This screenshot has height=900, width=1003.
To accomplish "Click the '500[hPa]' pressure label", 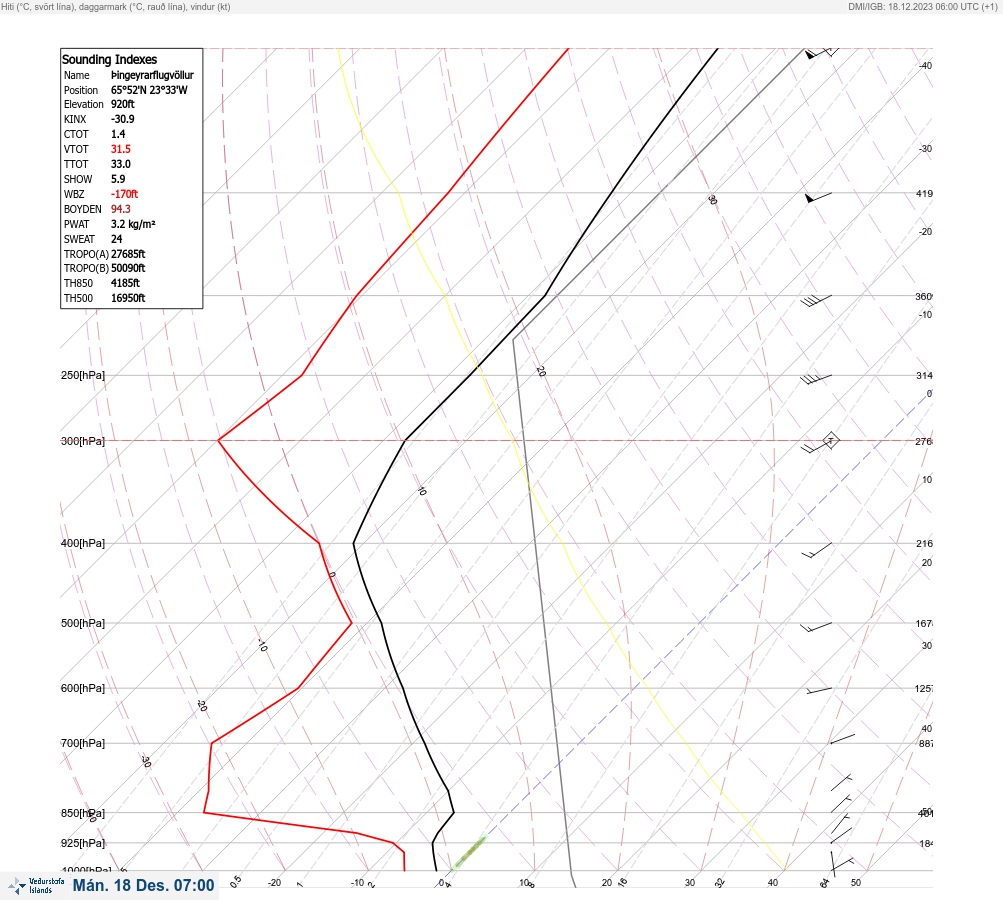I will [x=83, y=623].
